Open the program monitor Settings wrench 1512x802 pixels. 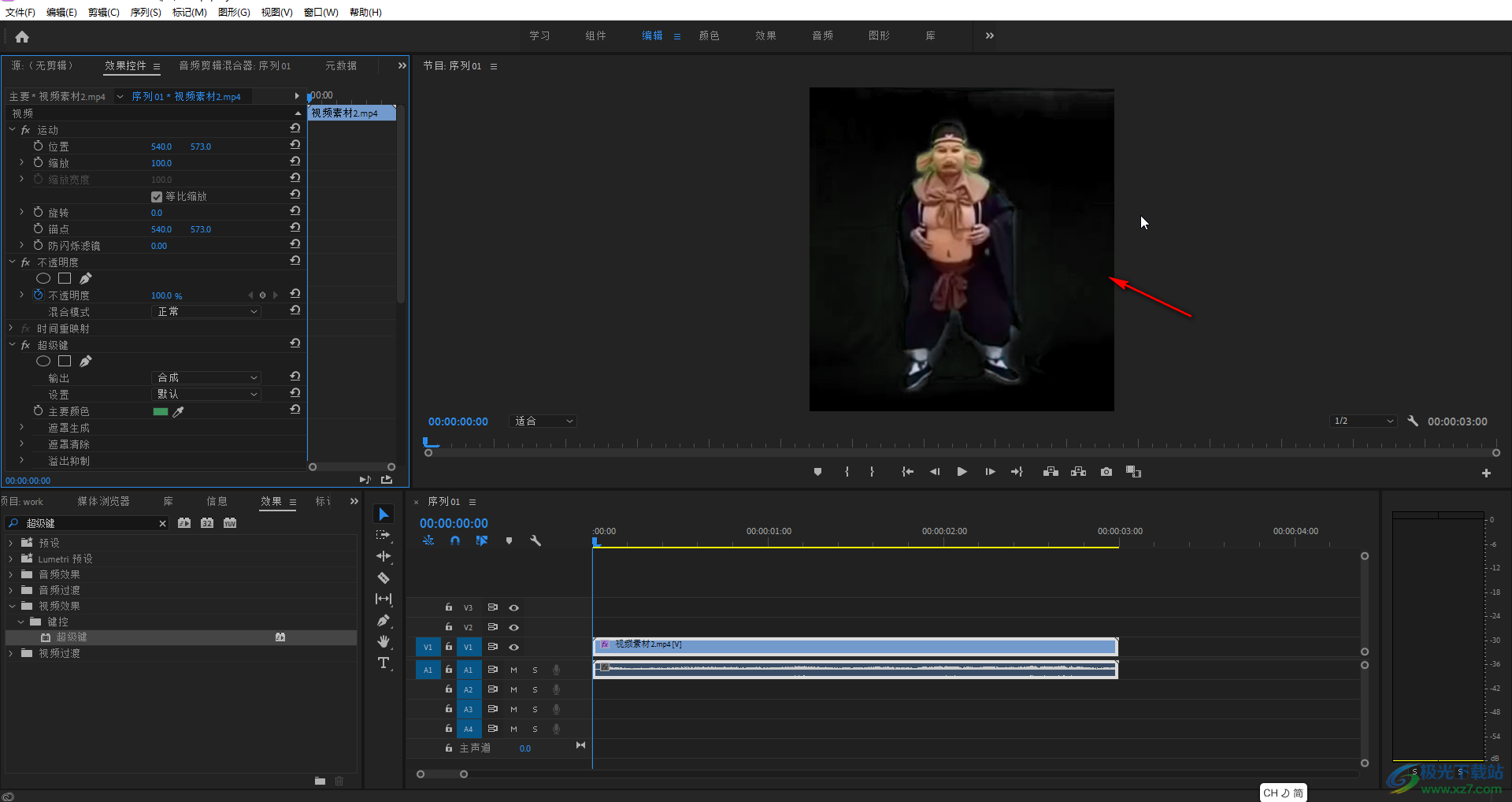coord(1413,421)
